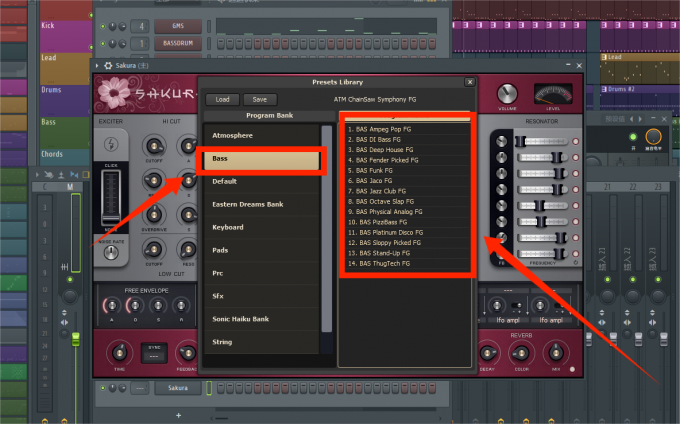Open the first 'lfo ampl' dropdown
Image resolution: width=680 pixels, height=424 pixels.
(x=508, y=320)
